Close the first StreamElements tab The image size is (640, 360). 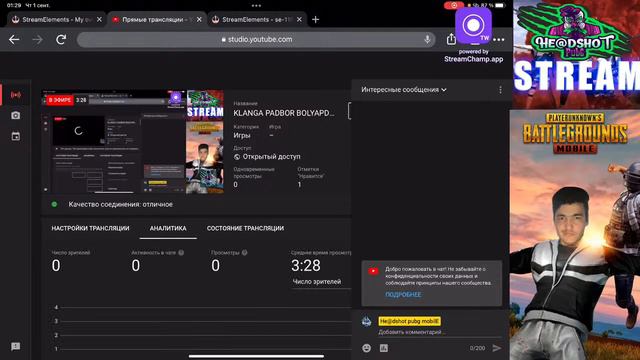[99, 20]
